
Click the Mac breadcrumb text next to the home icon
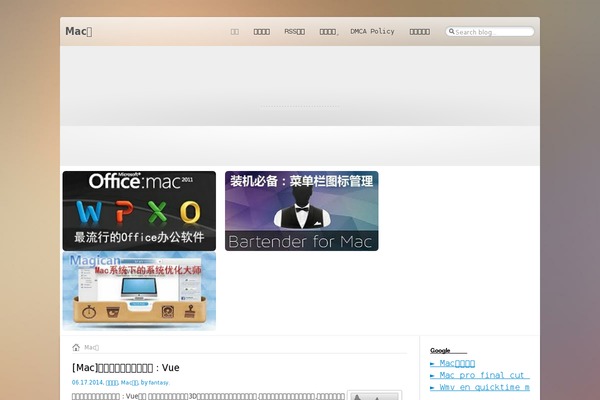91,348
